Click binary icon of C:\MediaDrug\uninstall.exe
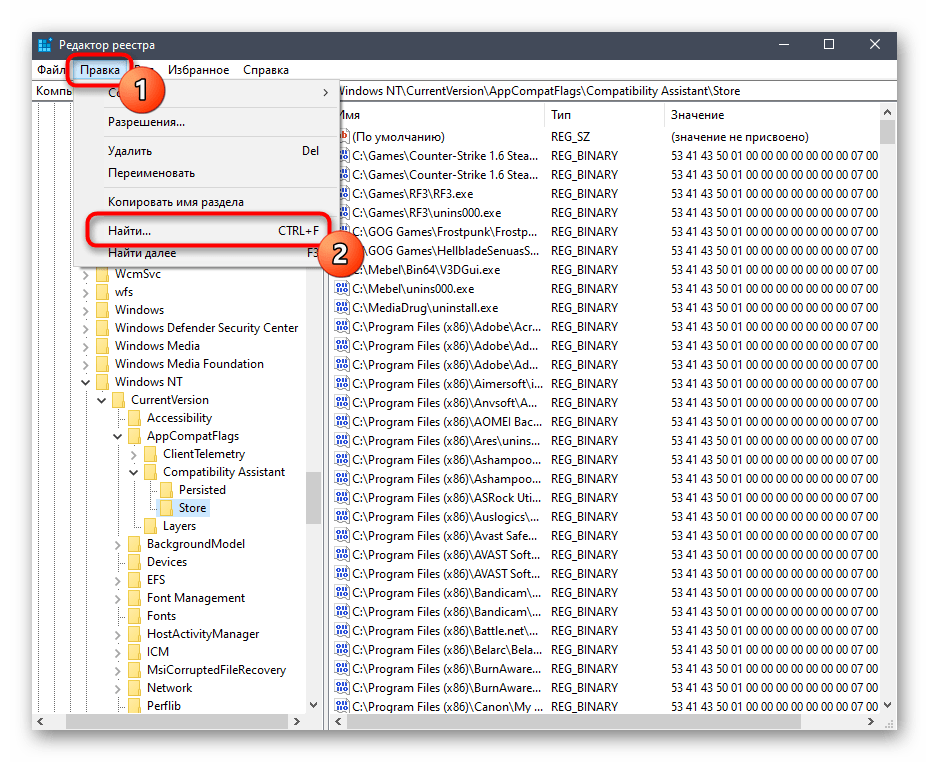 pos(342,308)
